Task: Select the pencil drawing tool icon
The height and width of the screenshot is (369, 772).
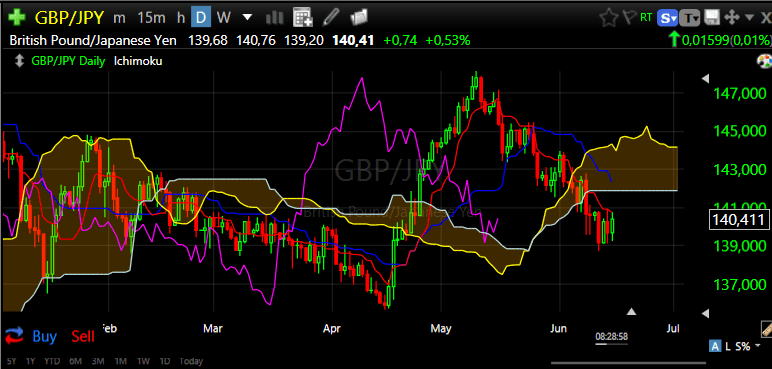Action: 331,18
